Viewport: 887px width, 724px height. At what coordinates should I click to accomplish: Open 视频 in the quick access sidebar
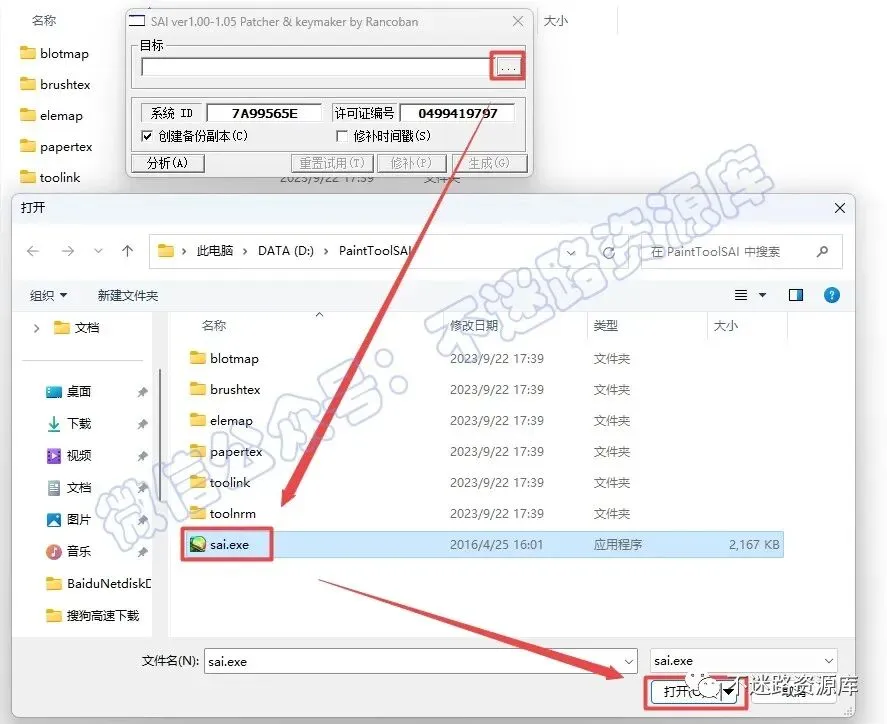pyautogui.click(x=68, y=455)
